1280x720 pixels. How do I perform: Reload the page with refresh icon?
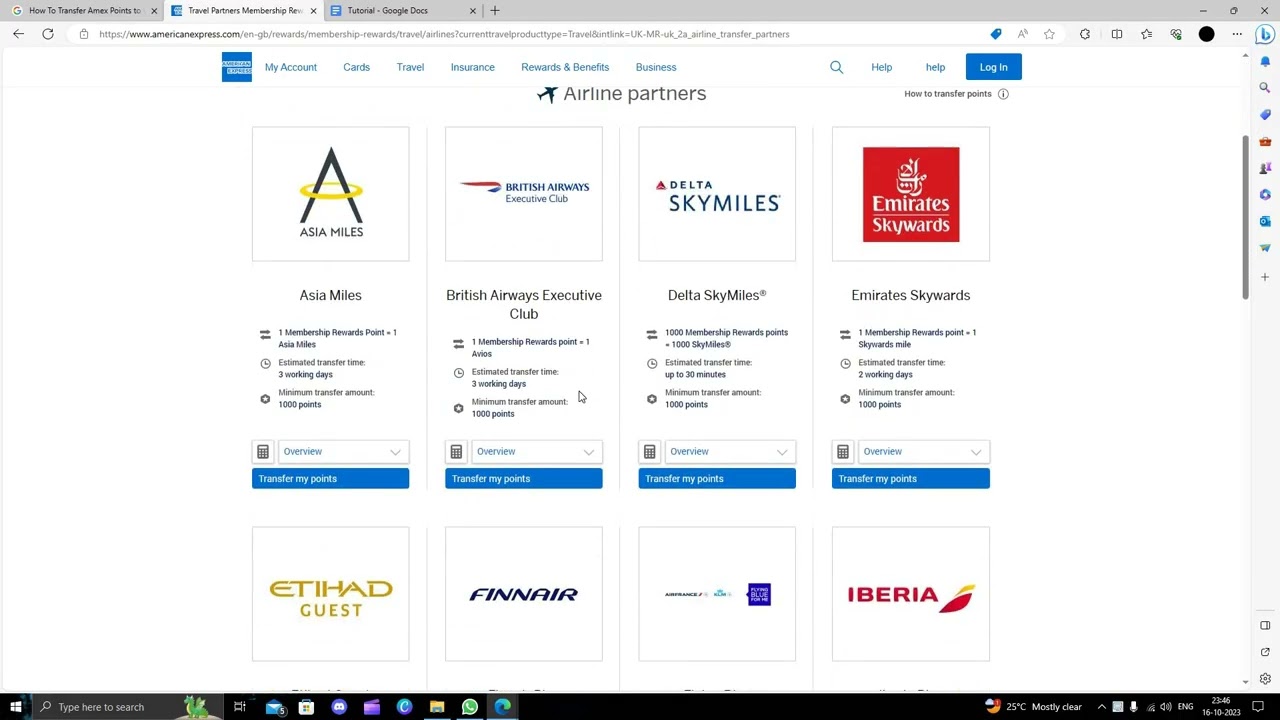(47, 34)
